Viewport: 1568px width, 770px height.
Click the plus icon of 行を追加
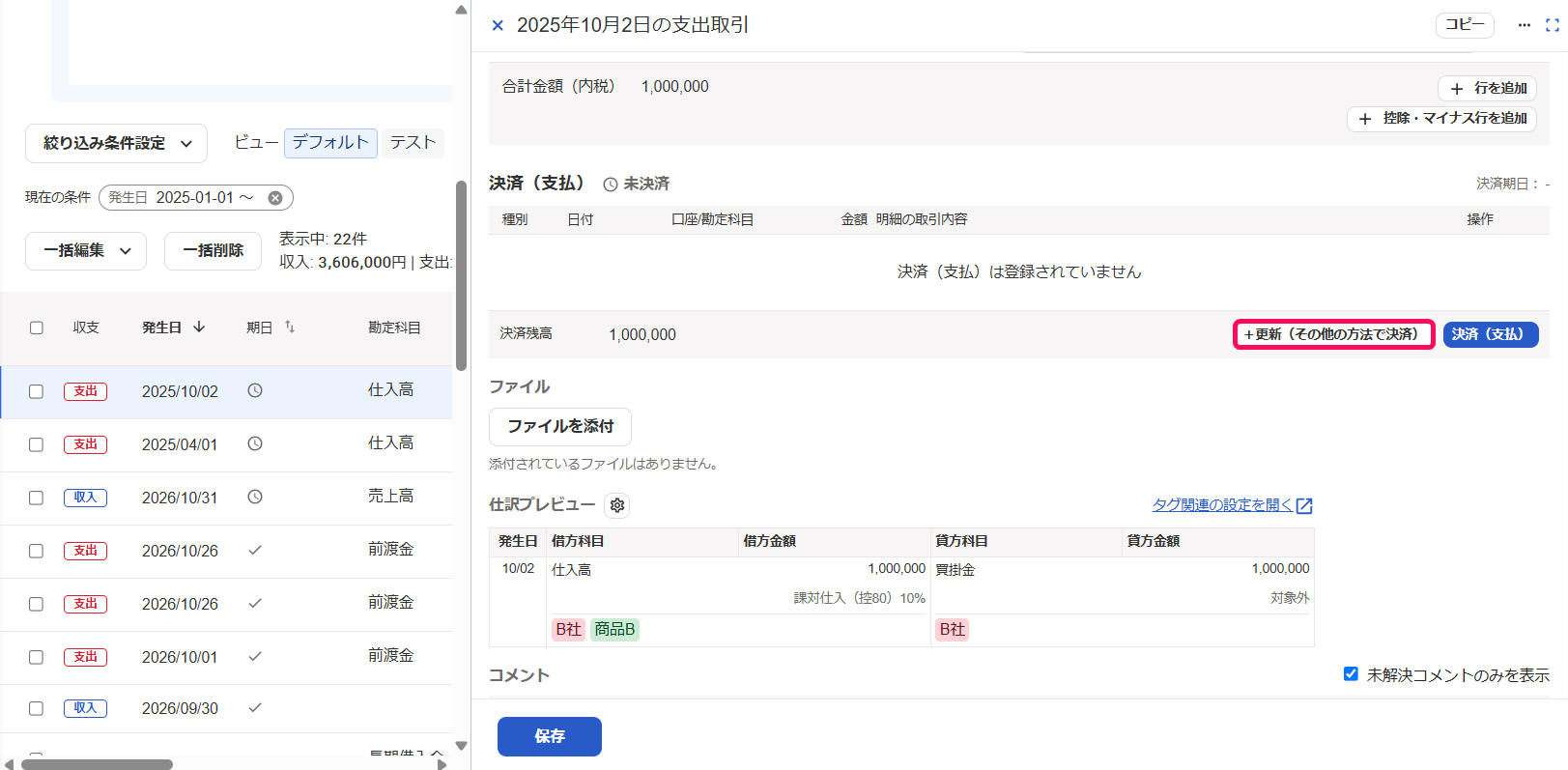(1457, 89)
